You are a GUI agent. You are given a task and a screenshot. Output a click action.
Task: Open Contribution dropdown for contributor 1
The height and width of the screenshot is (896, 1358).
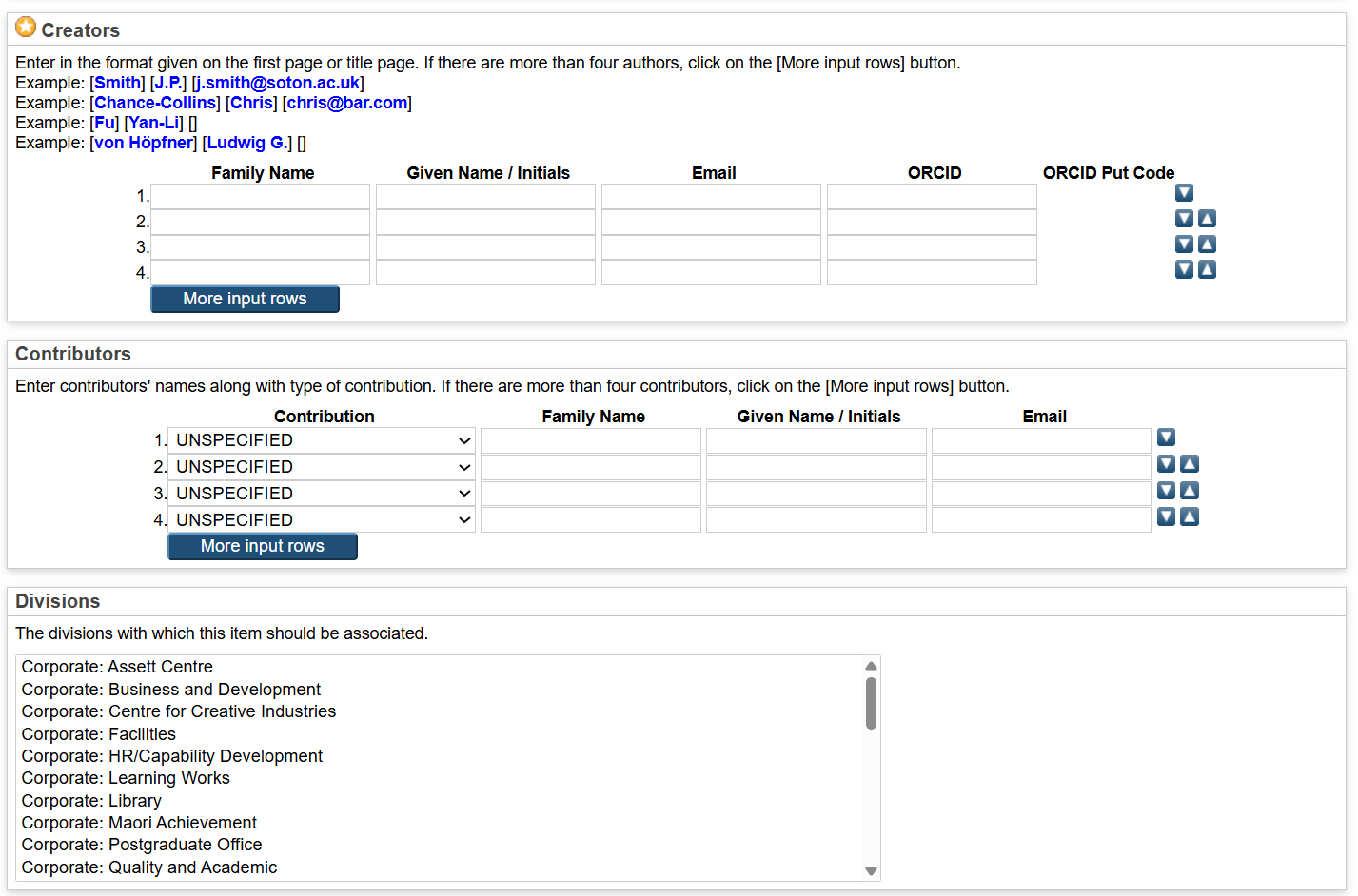pyautogui.click(x=322, y=440)
